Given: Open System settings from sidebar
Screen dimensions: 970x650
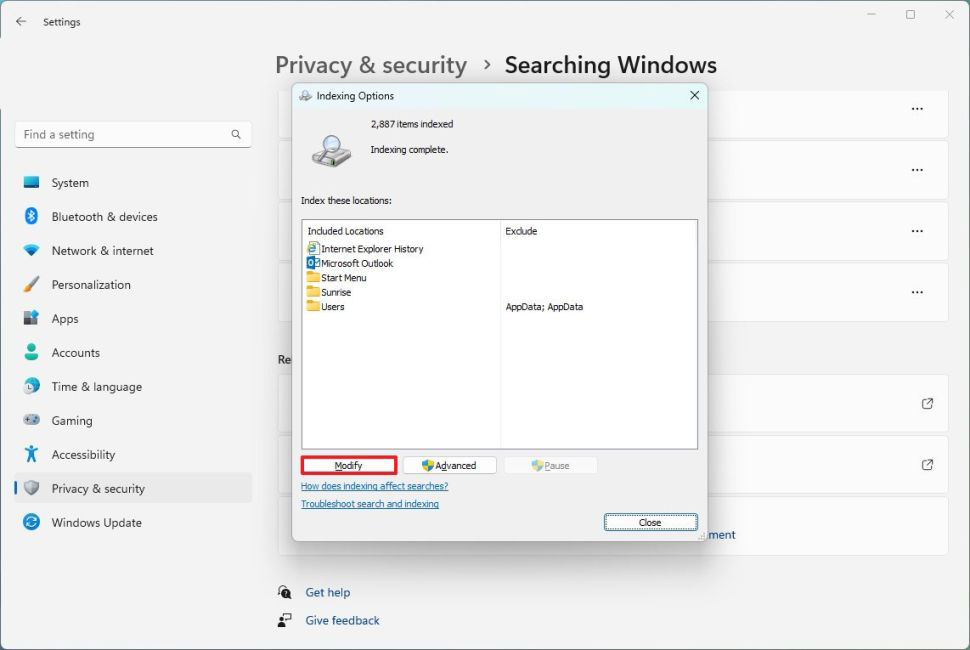Looking at the screenshot, I should (70, 183).
